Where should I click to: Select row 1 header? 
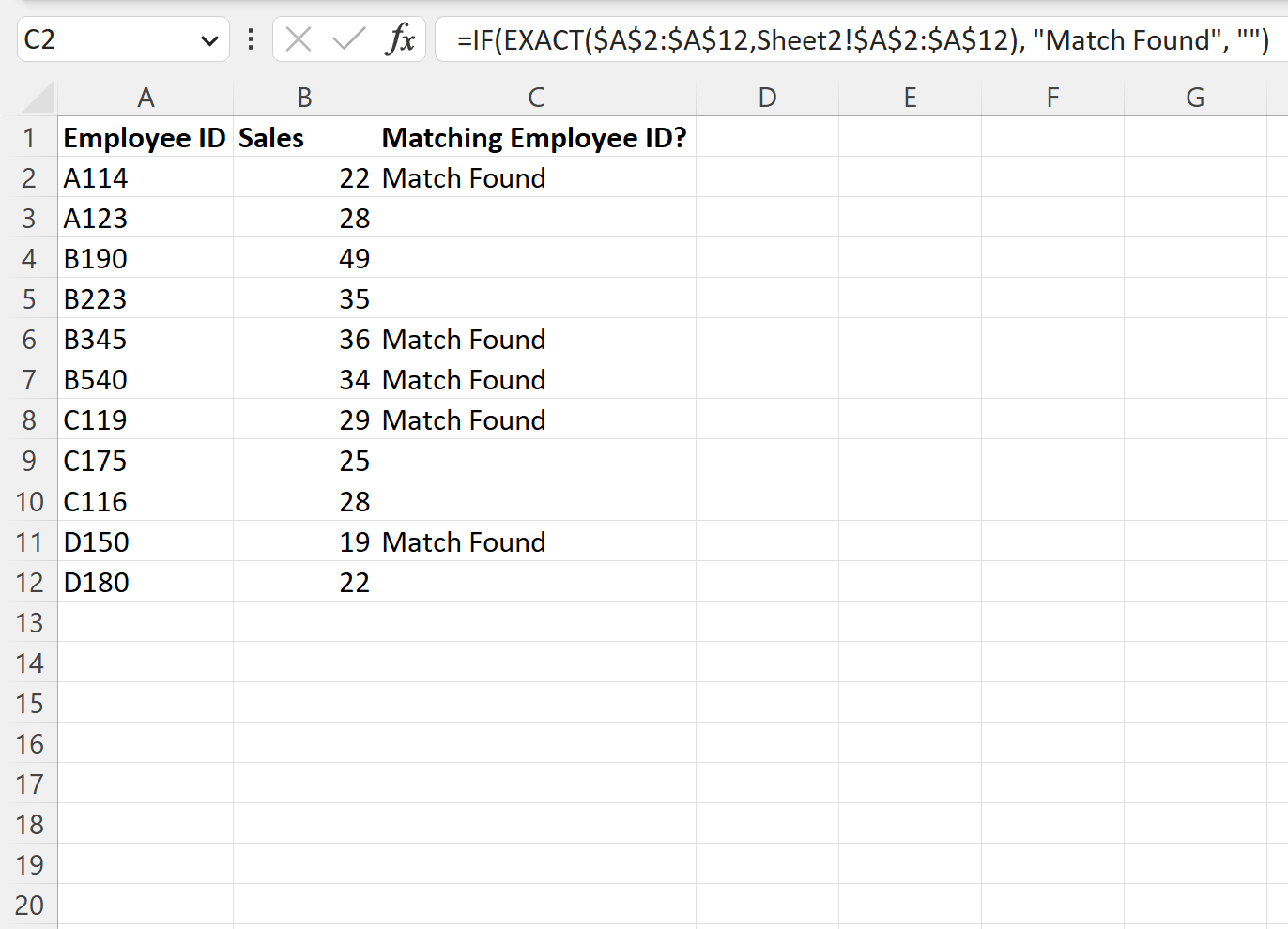click(x=29, y=137)
